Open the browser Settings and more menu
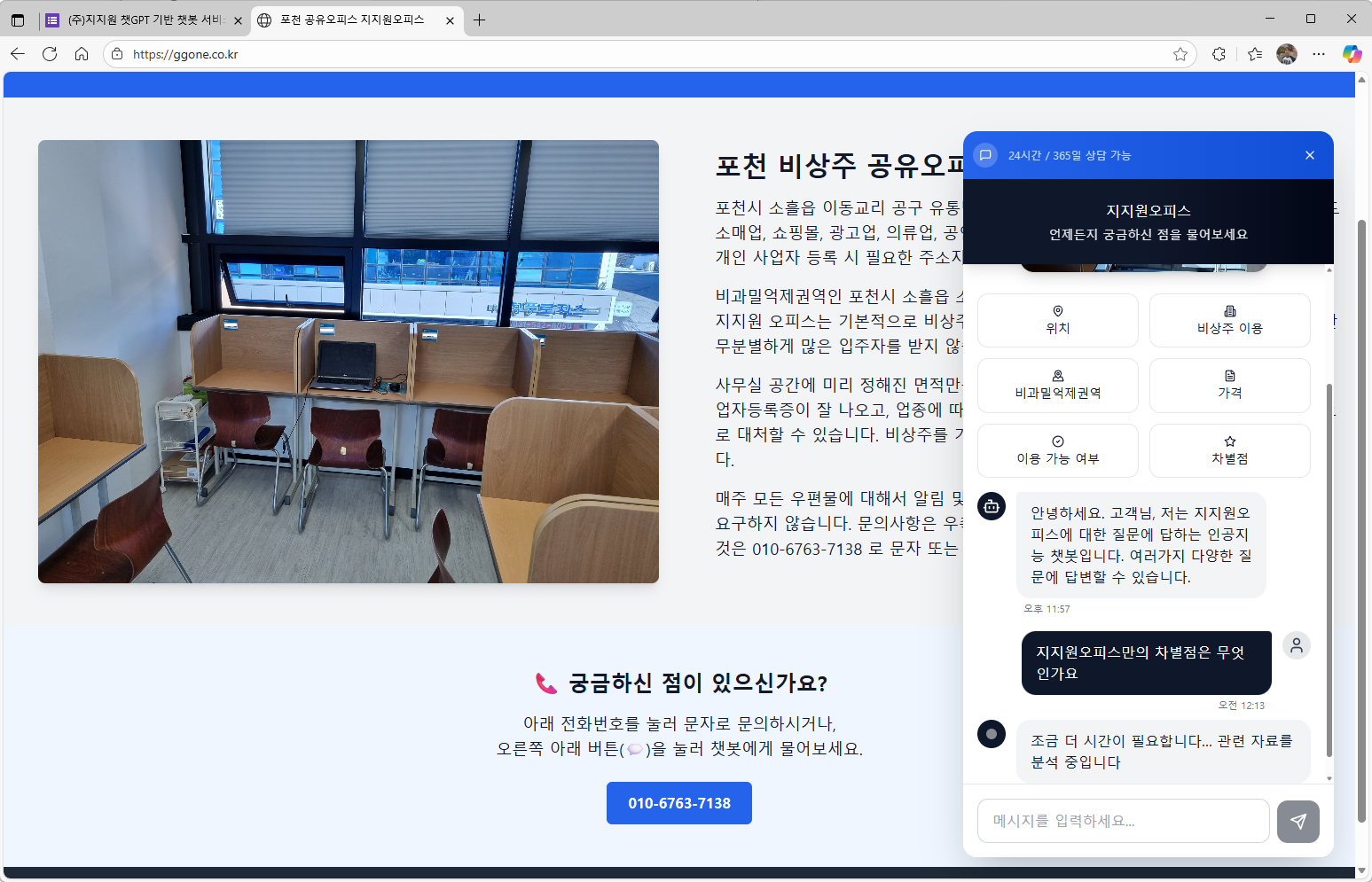Image resolution: width=1372 pixels, height=882 pixels. (x=1319, y=54)
